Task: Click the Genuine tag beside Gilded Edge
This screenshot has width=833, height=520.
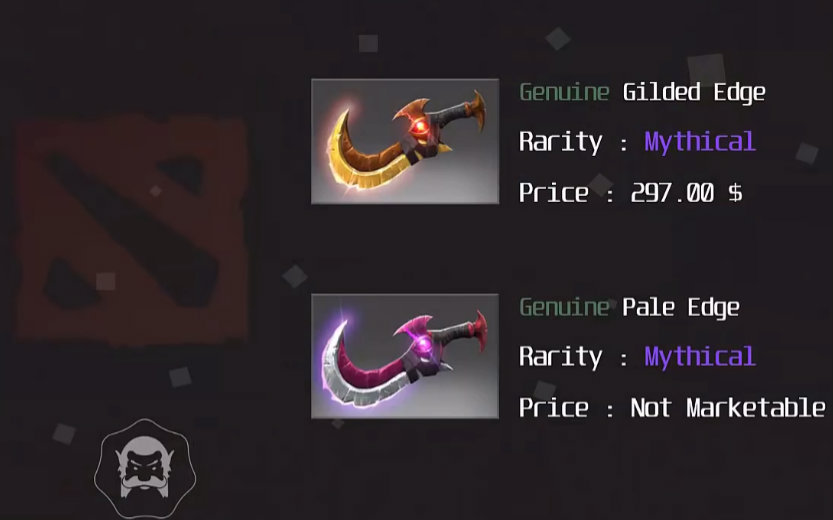Action: click(564, 92)
